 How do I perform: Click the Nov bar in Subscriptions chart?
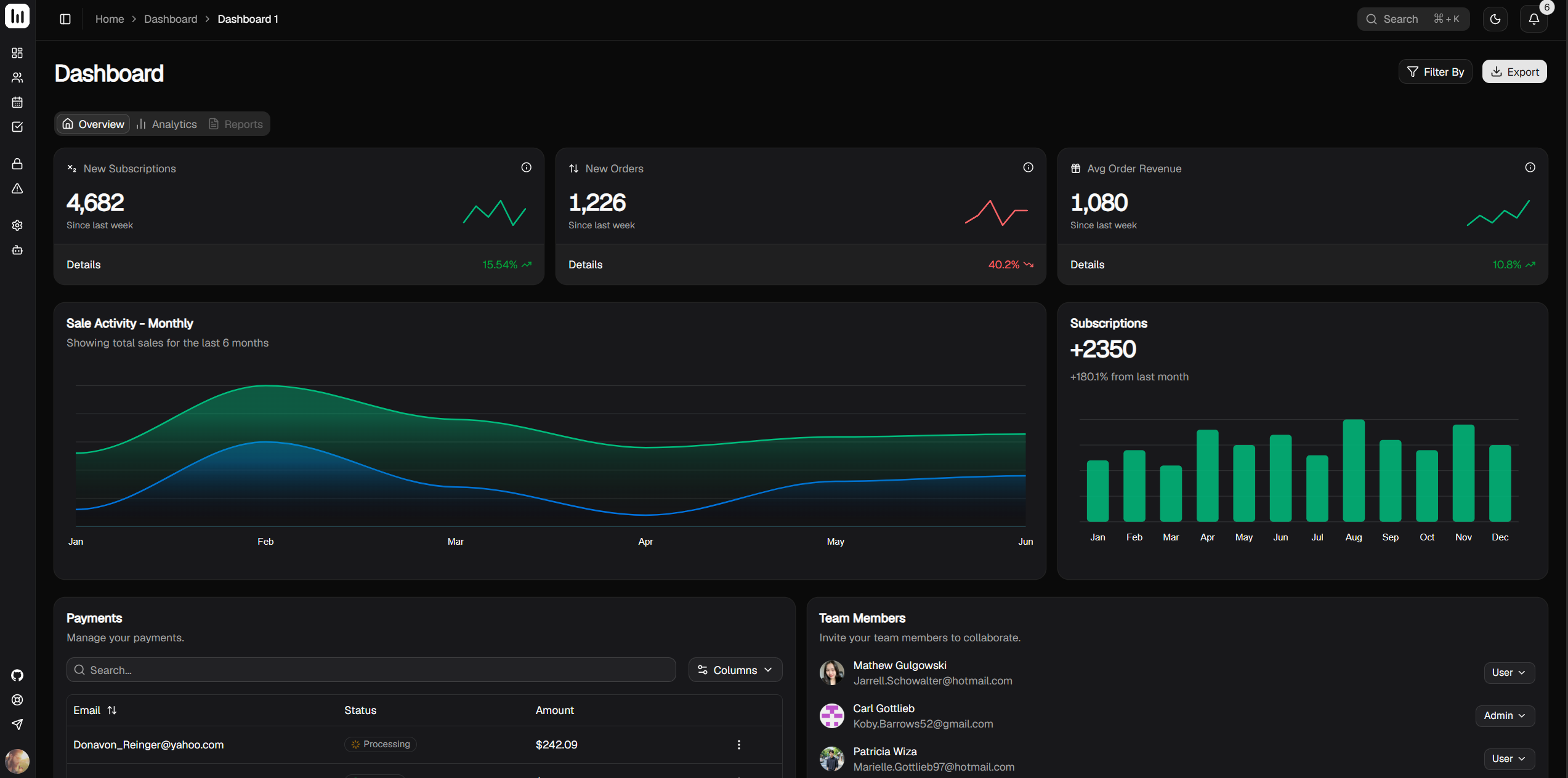tap(1463, 473)
